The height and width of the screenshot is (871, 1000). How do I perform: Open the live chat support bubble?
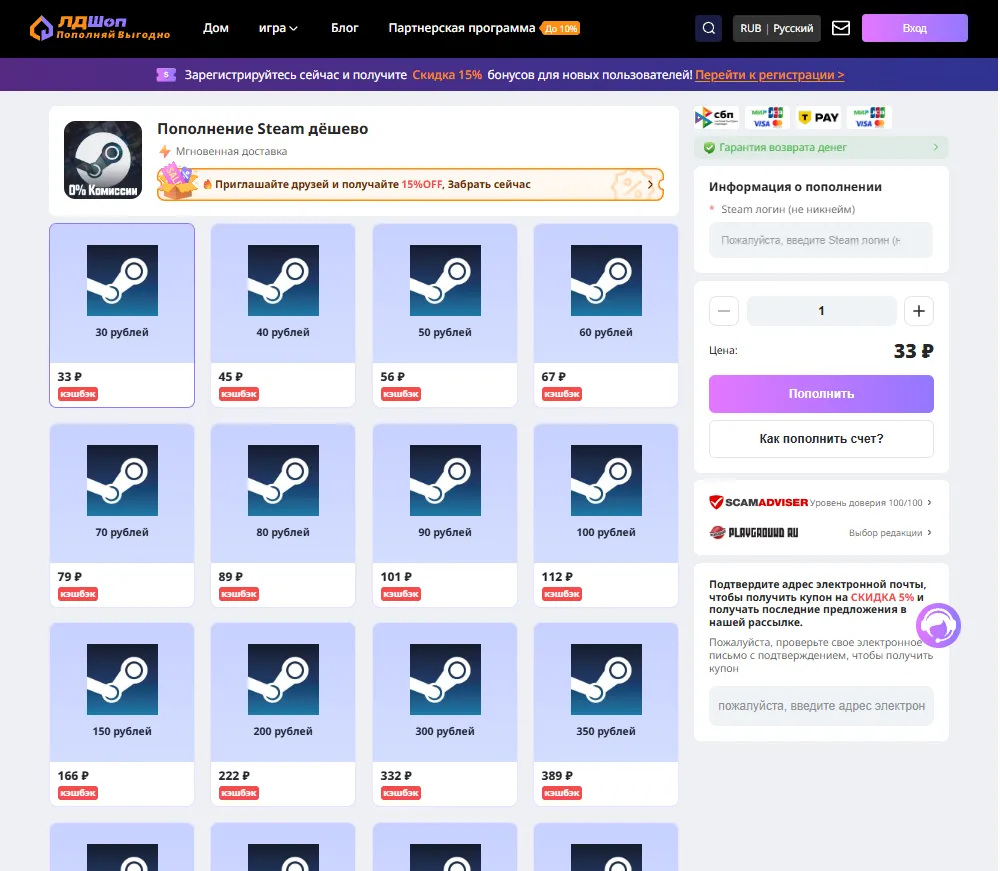point(938,626)
